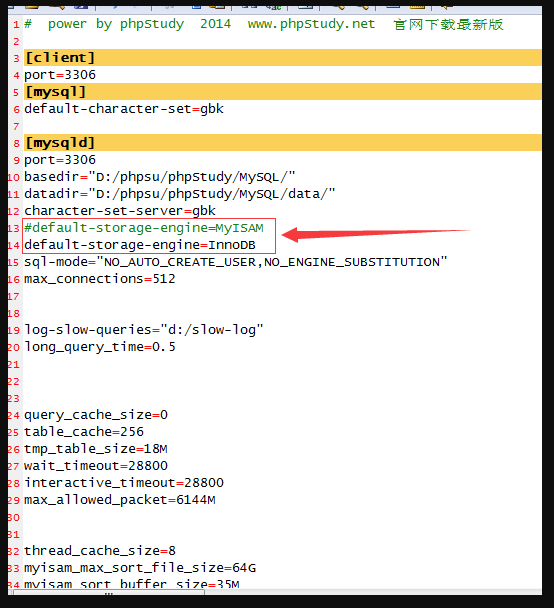The width and height of the screenshot is (554, 608).
Task: Place cursor on basedir path line
Action: click(160, 177)
